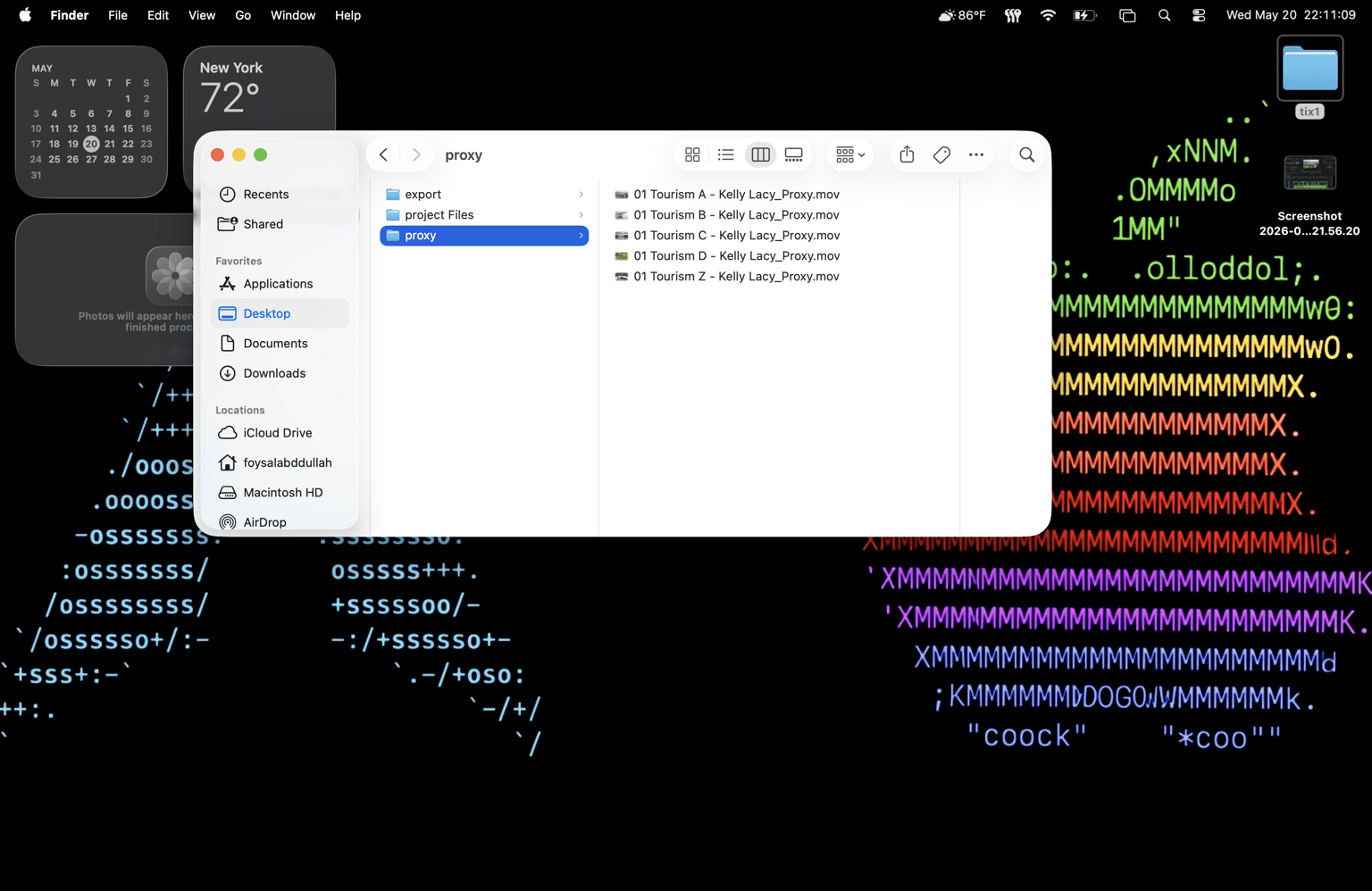Open the Edit menu

coord(158,15)
